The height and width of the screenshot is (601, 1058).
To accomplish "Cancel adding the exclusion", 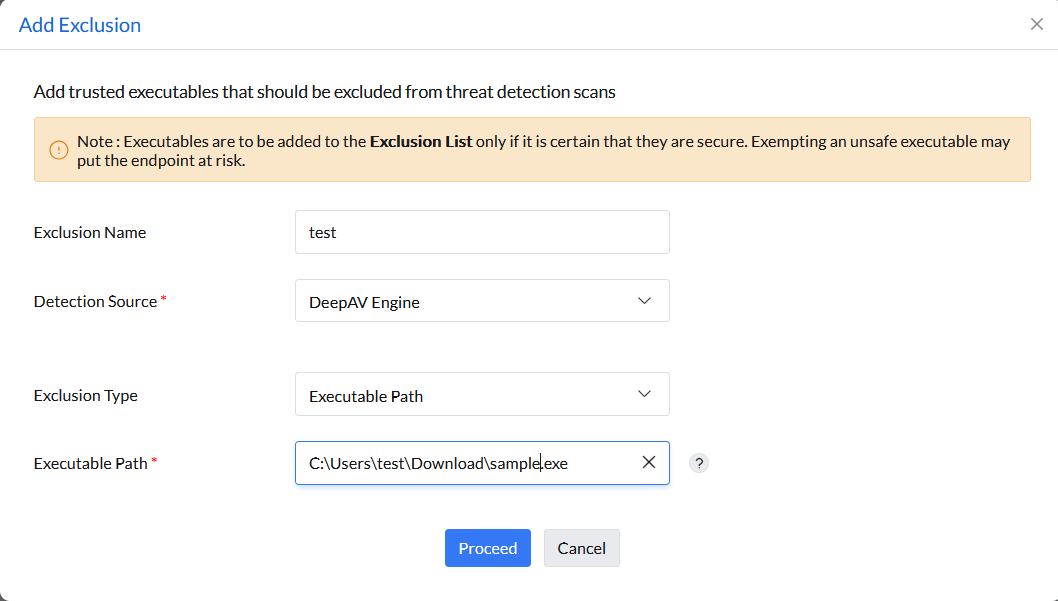I will (581, 548).
